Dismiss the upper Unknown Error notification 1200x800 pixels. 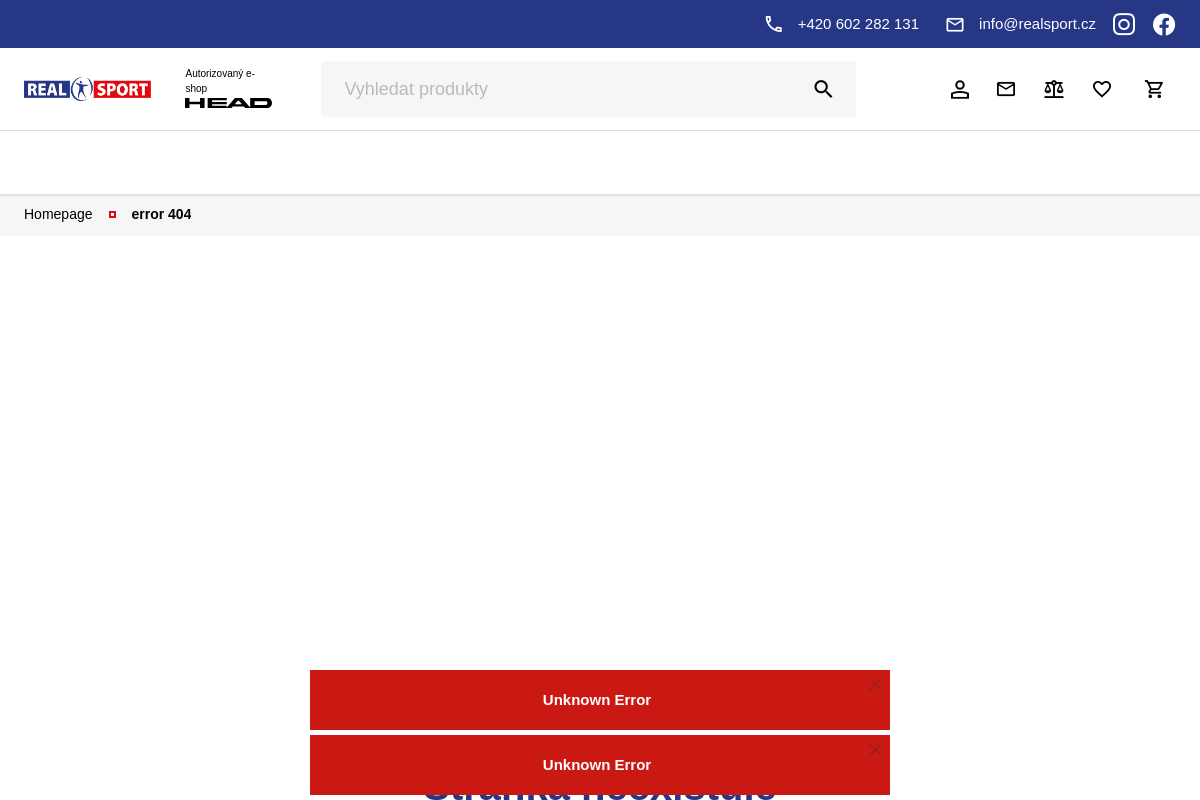tap(875, 685)
